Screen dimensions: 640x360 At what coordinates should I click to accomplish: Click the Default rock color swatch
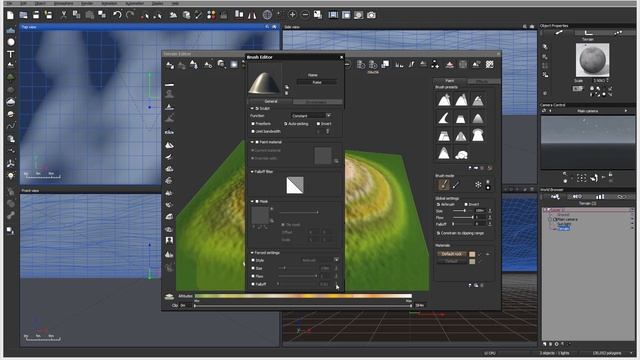pos(472,254)
